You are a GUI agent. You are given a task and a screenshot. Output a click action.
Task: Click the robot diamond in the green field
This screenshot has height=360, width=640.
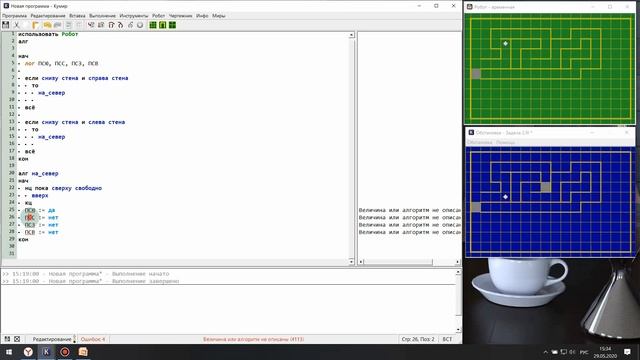pos(505,43)
